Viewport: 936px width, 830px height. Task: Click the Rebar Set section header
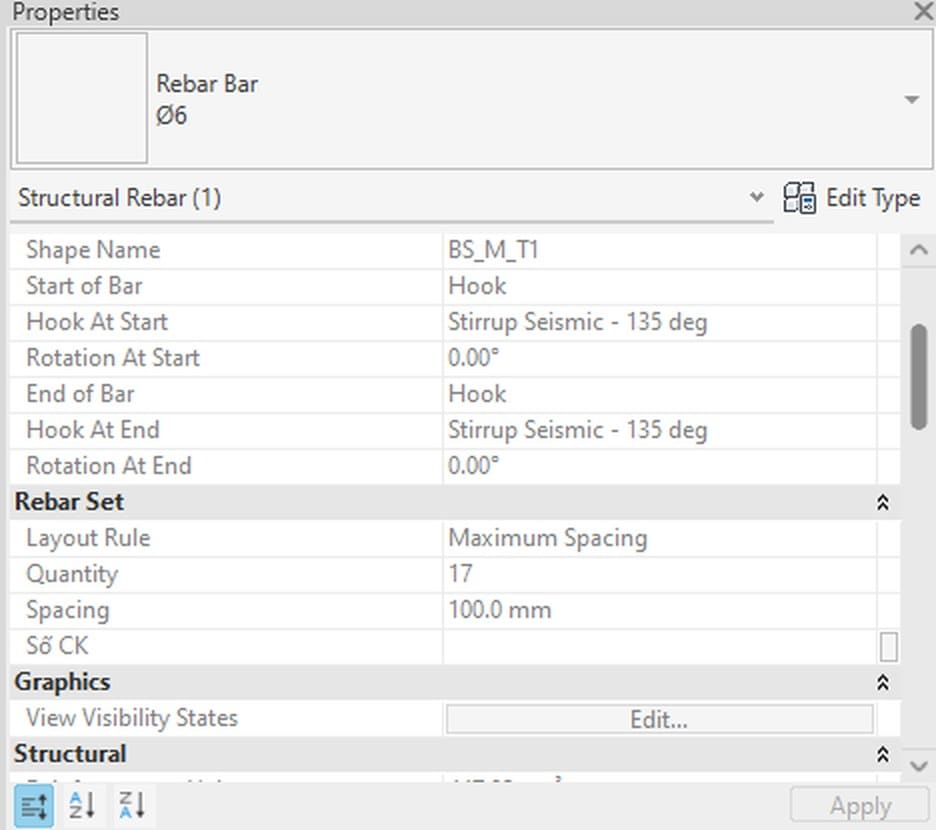pyautogui.click(x=455, y=502)
